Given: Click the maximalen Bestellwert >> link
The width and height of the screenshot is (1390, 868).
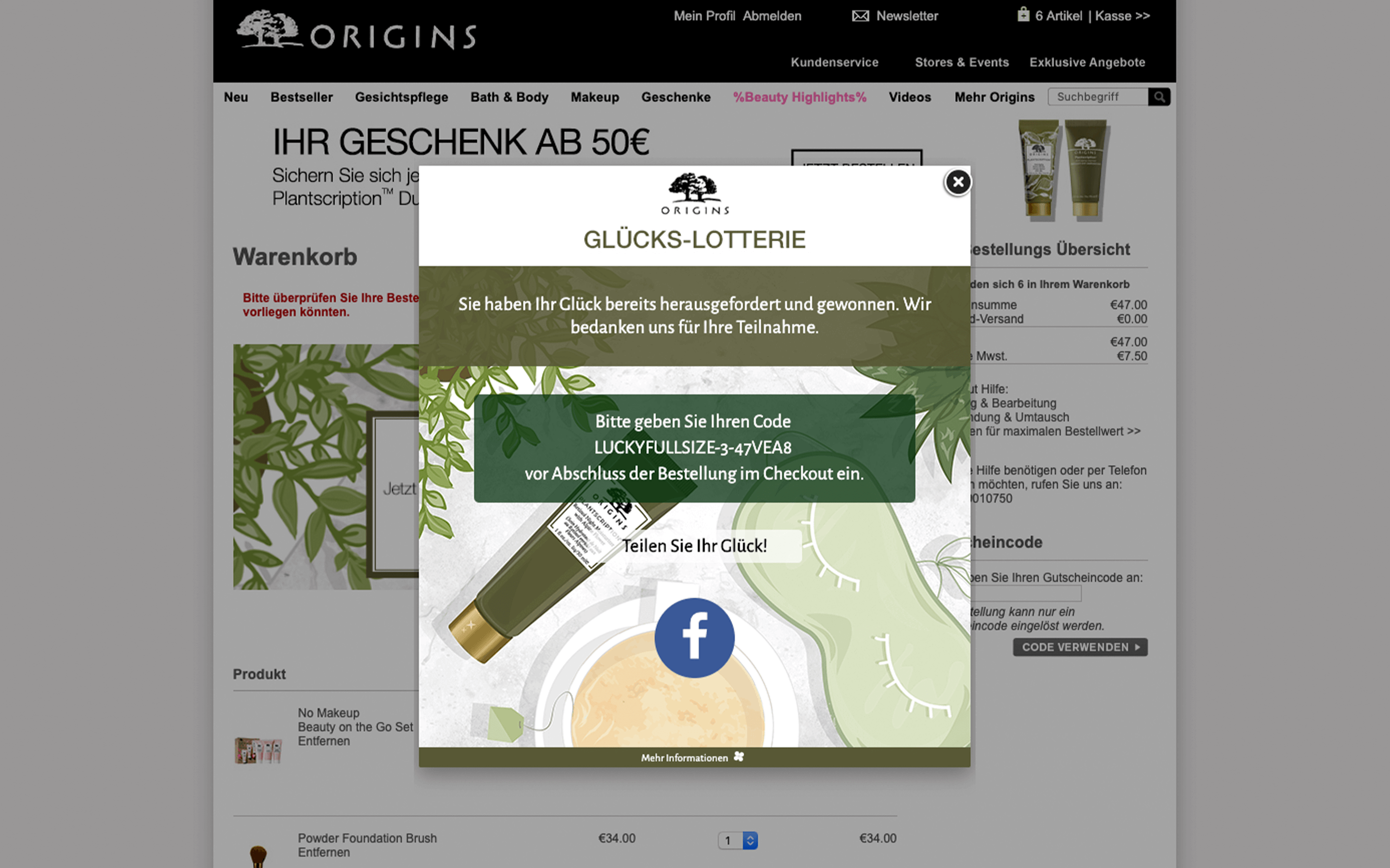Looking at the screenshot, I should click(1055, 431).
